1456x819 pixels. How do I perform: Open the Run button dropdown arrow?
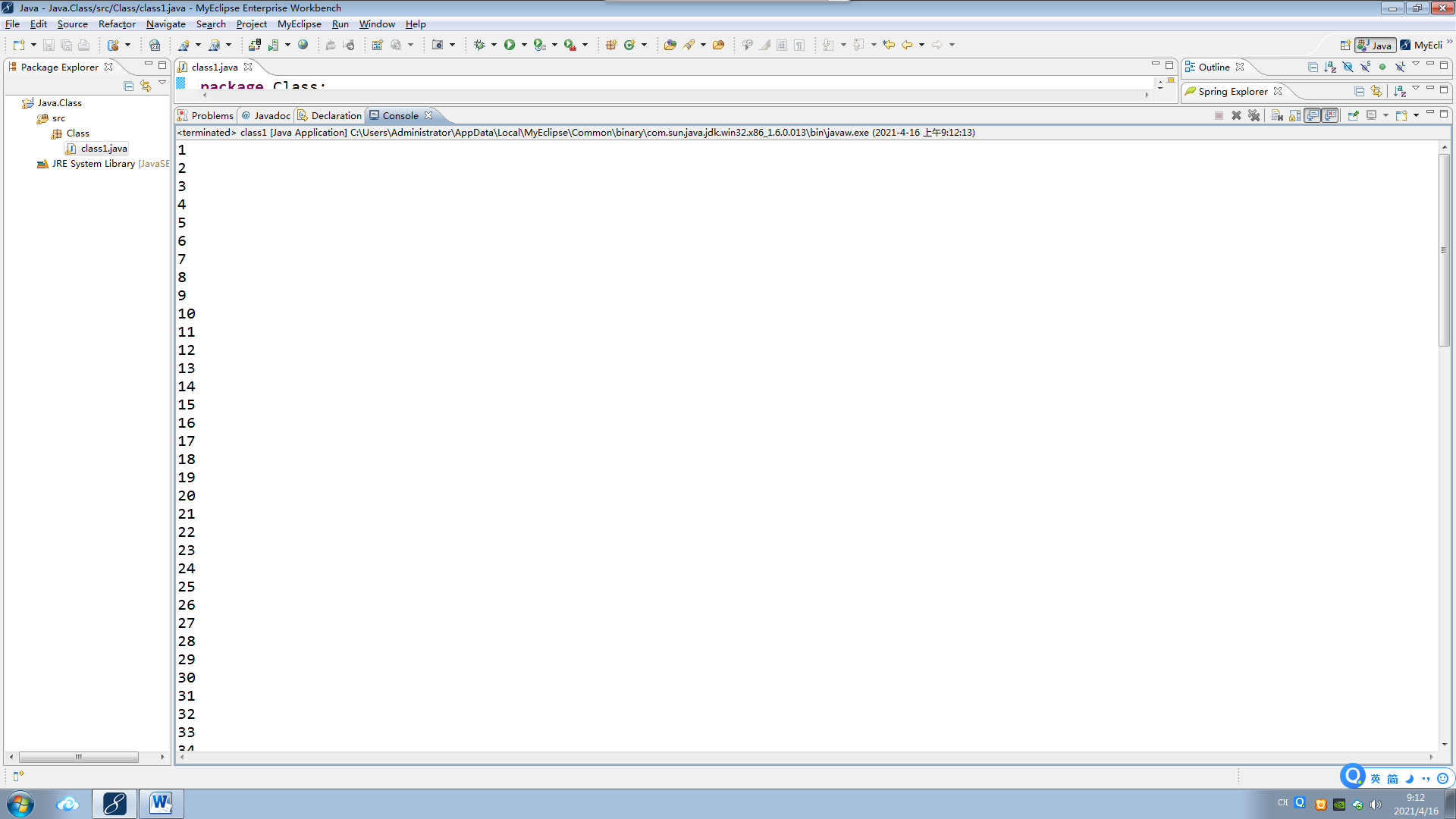click(523, 45)
